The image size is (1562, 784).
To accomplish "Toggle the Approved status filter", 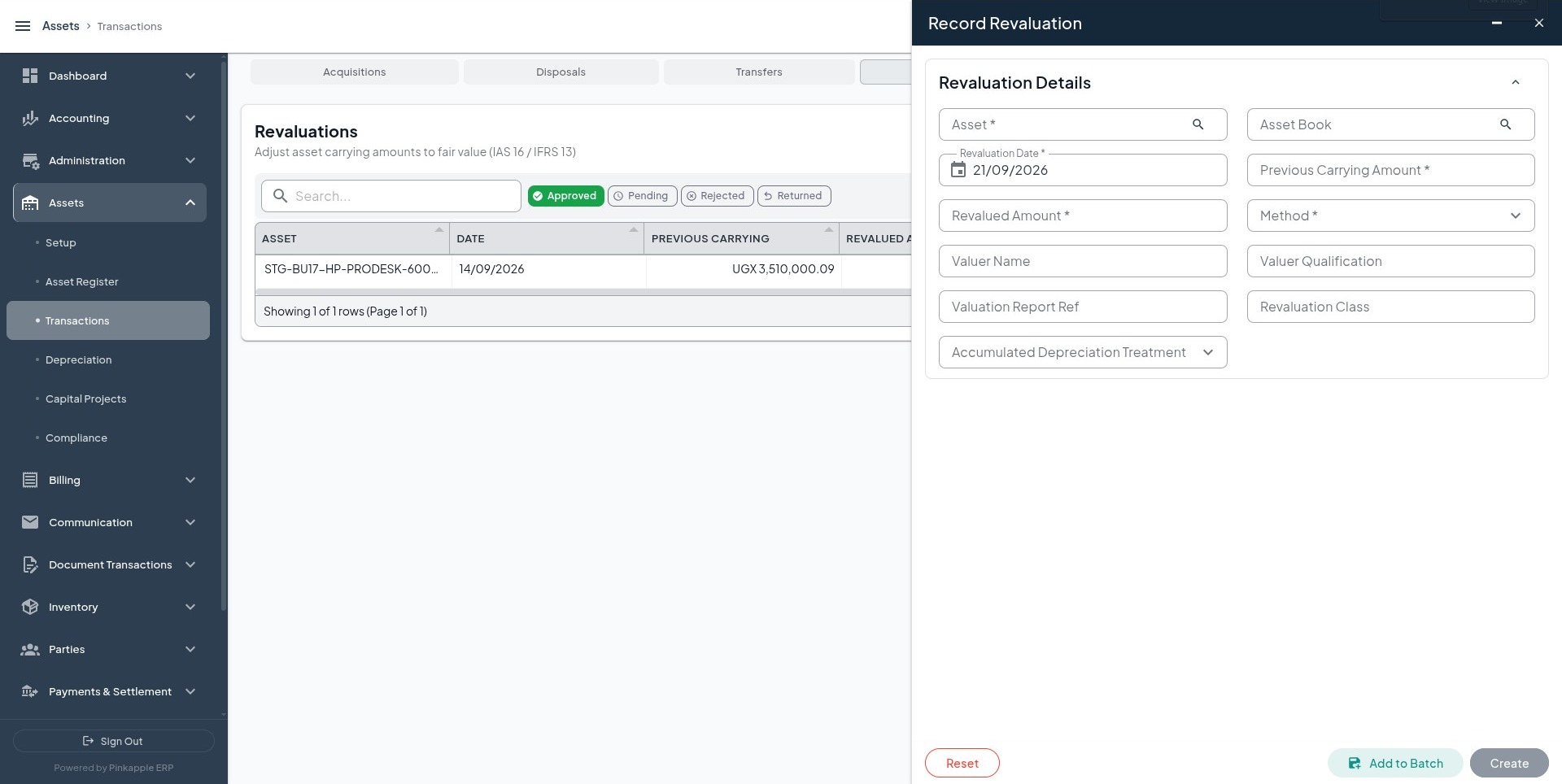I will point(565,196).
